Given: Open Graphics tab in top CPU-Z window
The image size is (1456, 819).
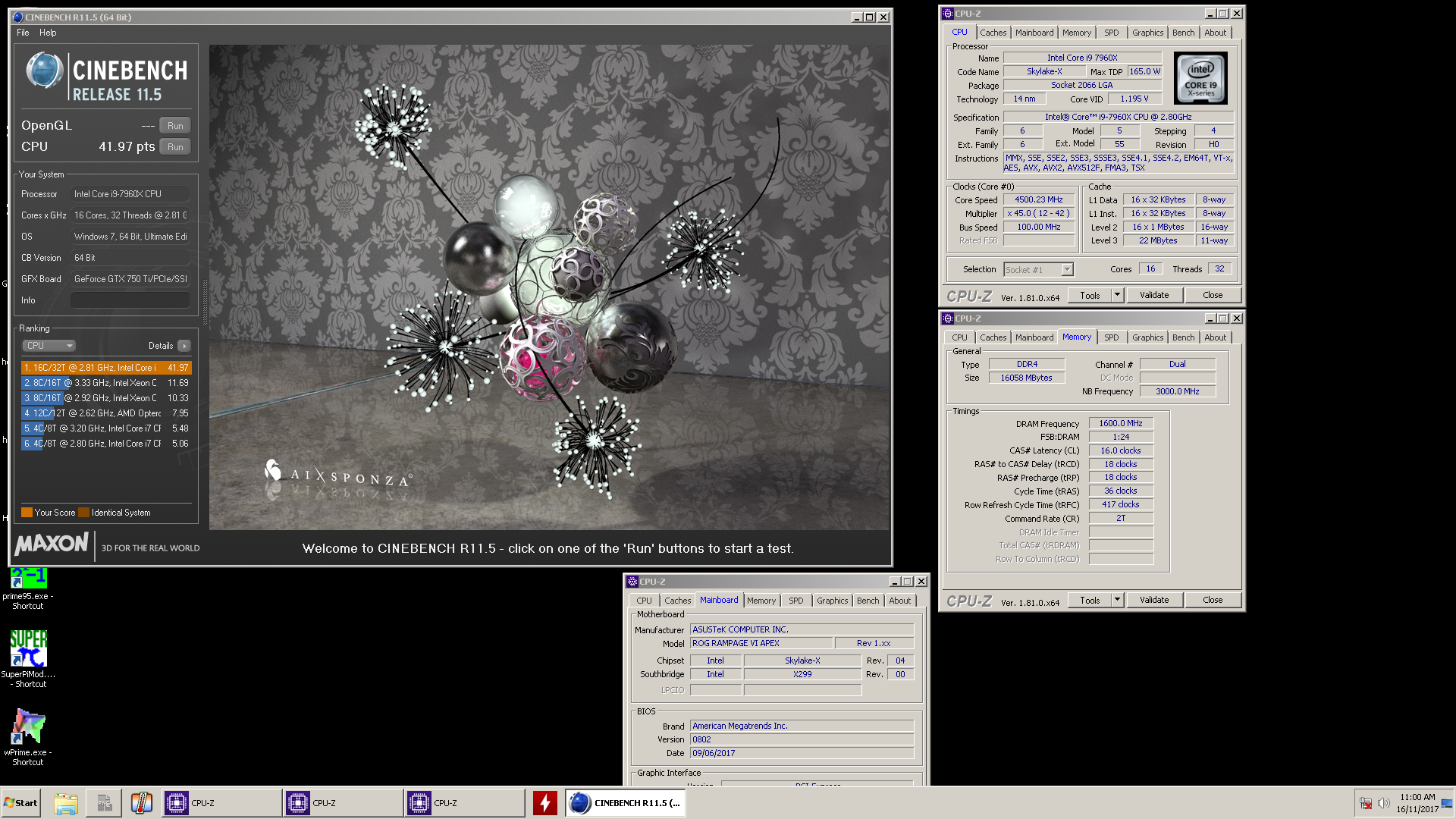Looking at the screenshot, I should point(1147,33).
